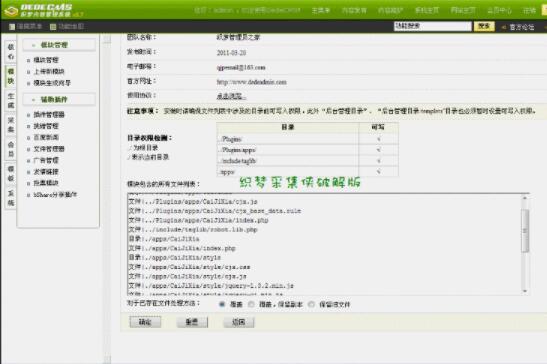This screenshot has width=547, height=364.
Task: Open 主菜单 in the top navigation
Action: click(320, 10)
